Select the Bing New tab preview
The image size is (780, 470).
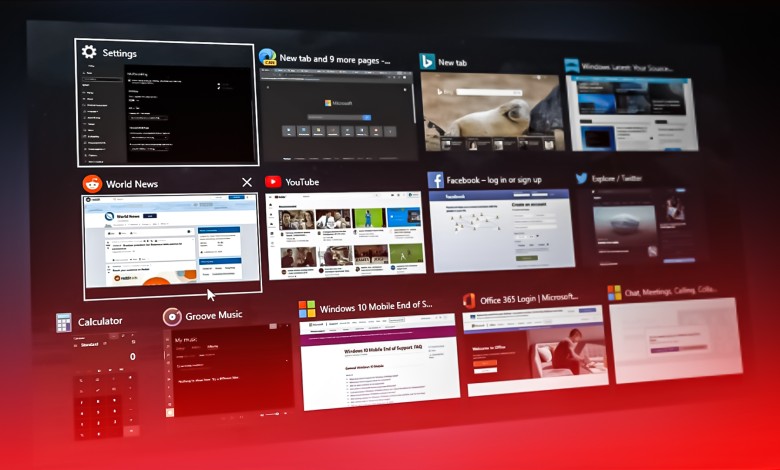click(493, 112)
